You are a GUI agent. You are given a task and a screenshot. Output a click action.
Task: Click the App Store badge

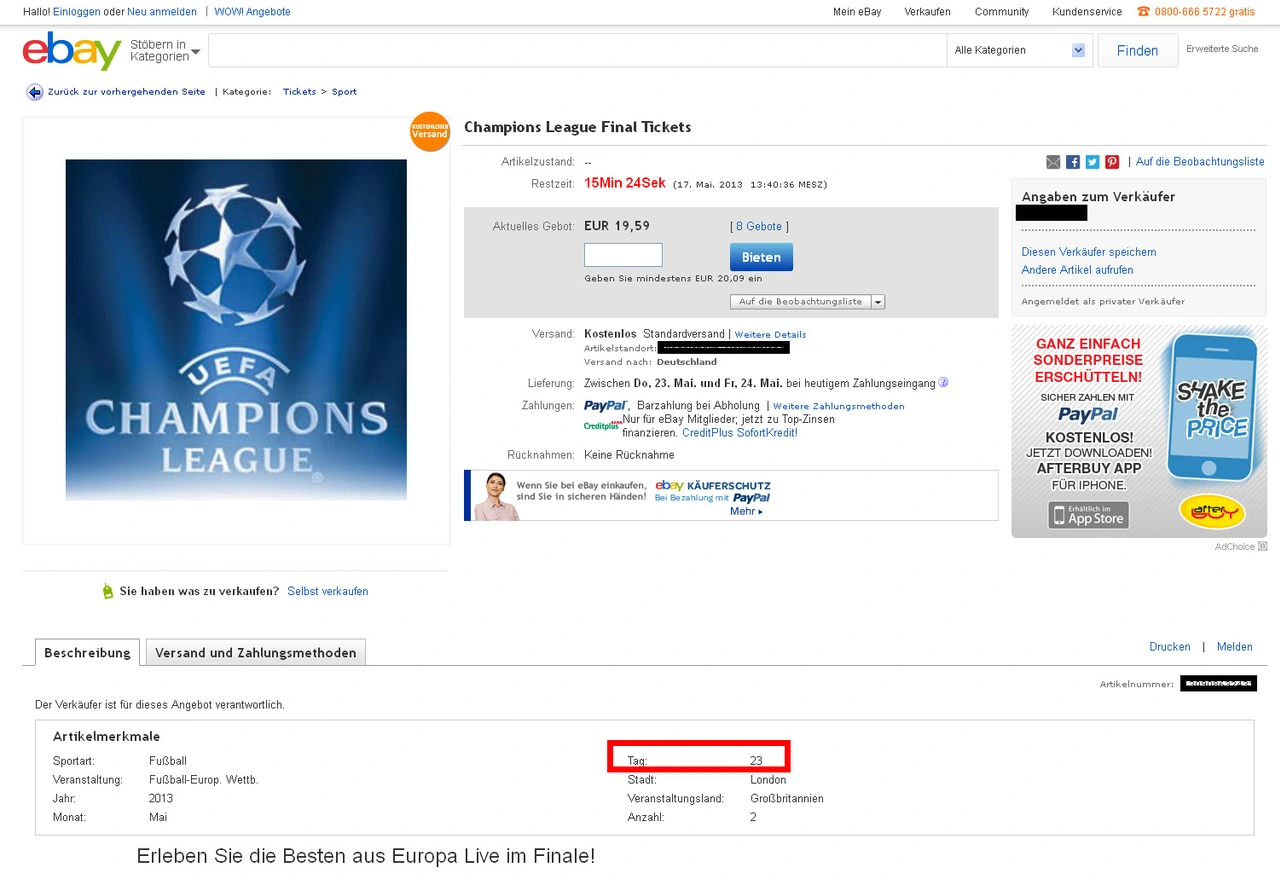(1088, 515)
